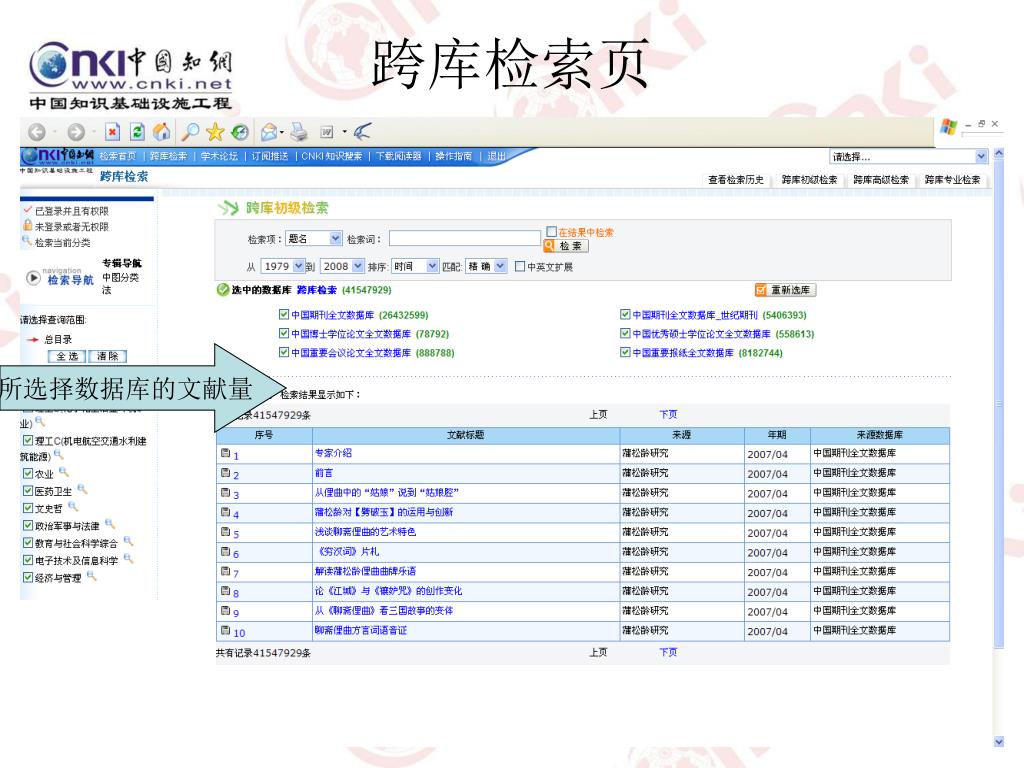The image size is (1024, 768).
Task: Click the magnifier icon beside 电子技术及信息科学
Action: click(128, 558)
